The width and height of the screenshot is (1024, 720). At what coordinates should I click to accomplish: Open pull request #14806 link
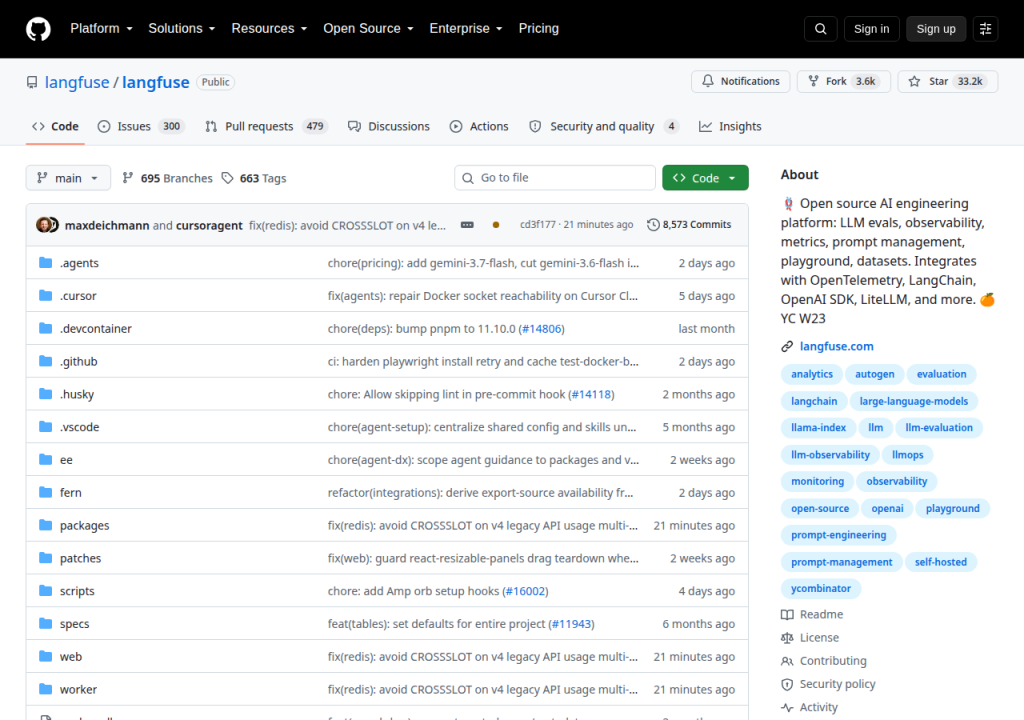click(541, 329)
